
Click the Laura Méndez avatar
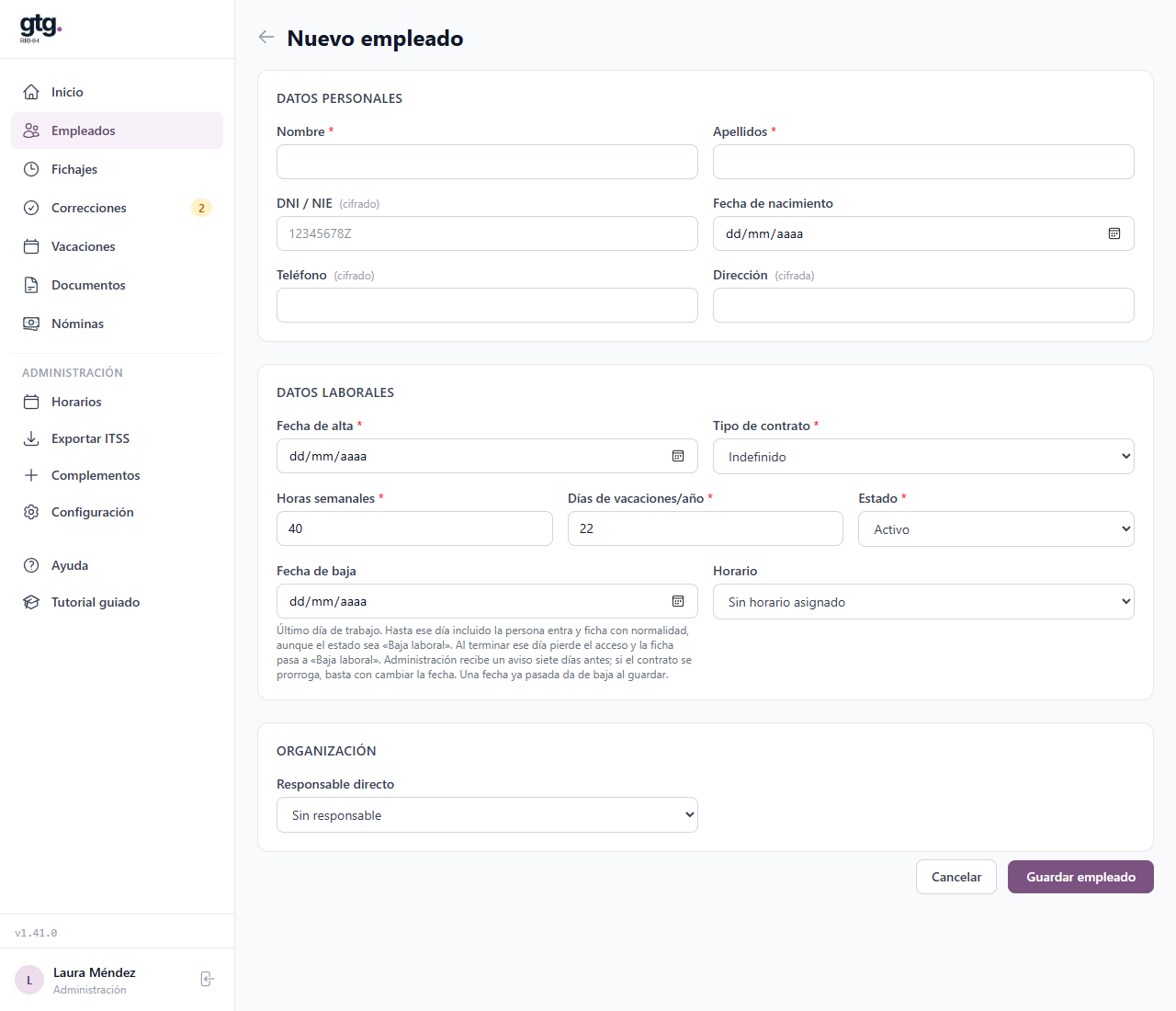coord(29,980)
